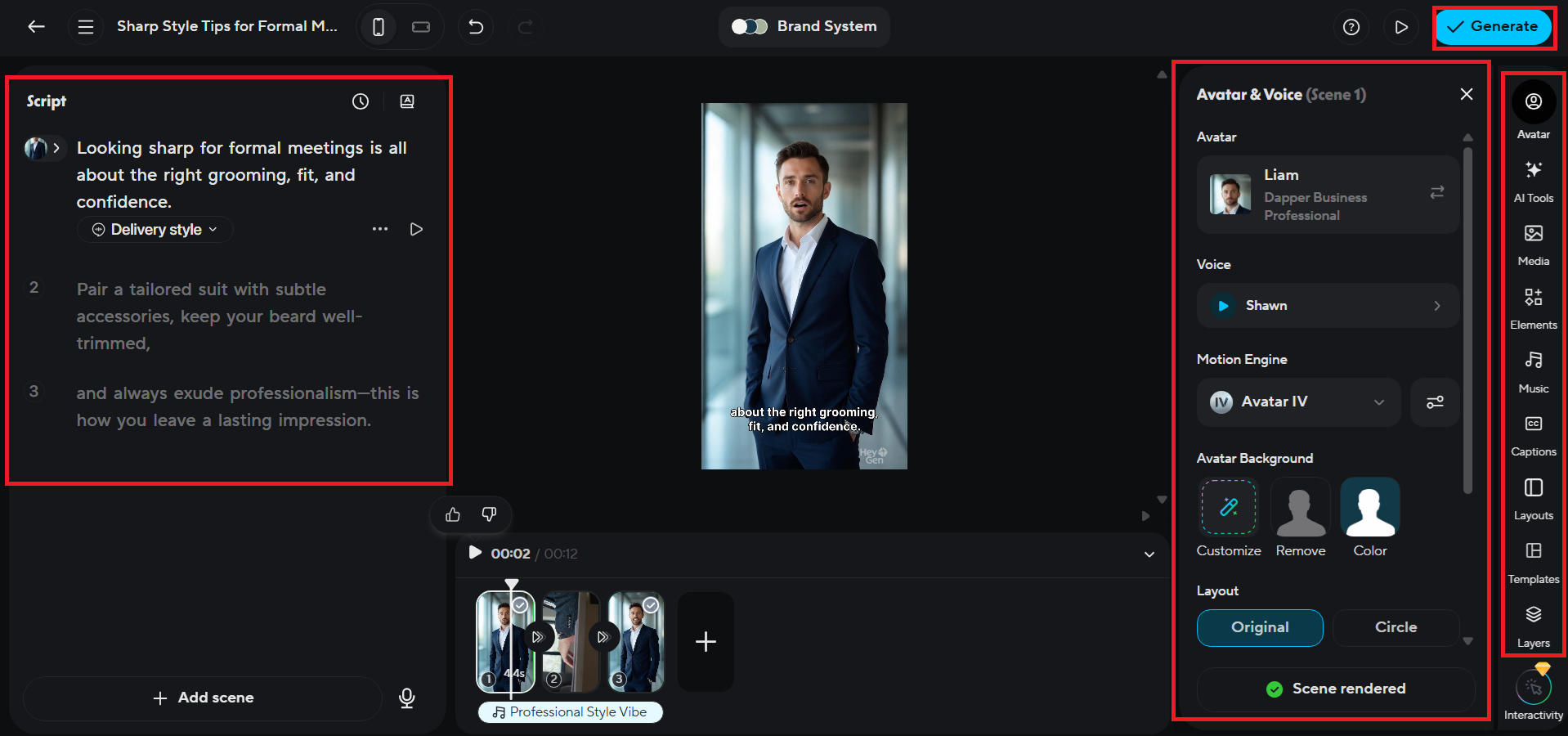Play the timeline from 00:02
Image resolution: width=1568 pixels, height=736 pixels.
pos(475,553)
